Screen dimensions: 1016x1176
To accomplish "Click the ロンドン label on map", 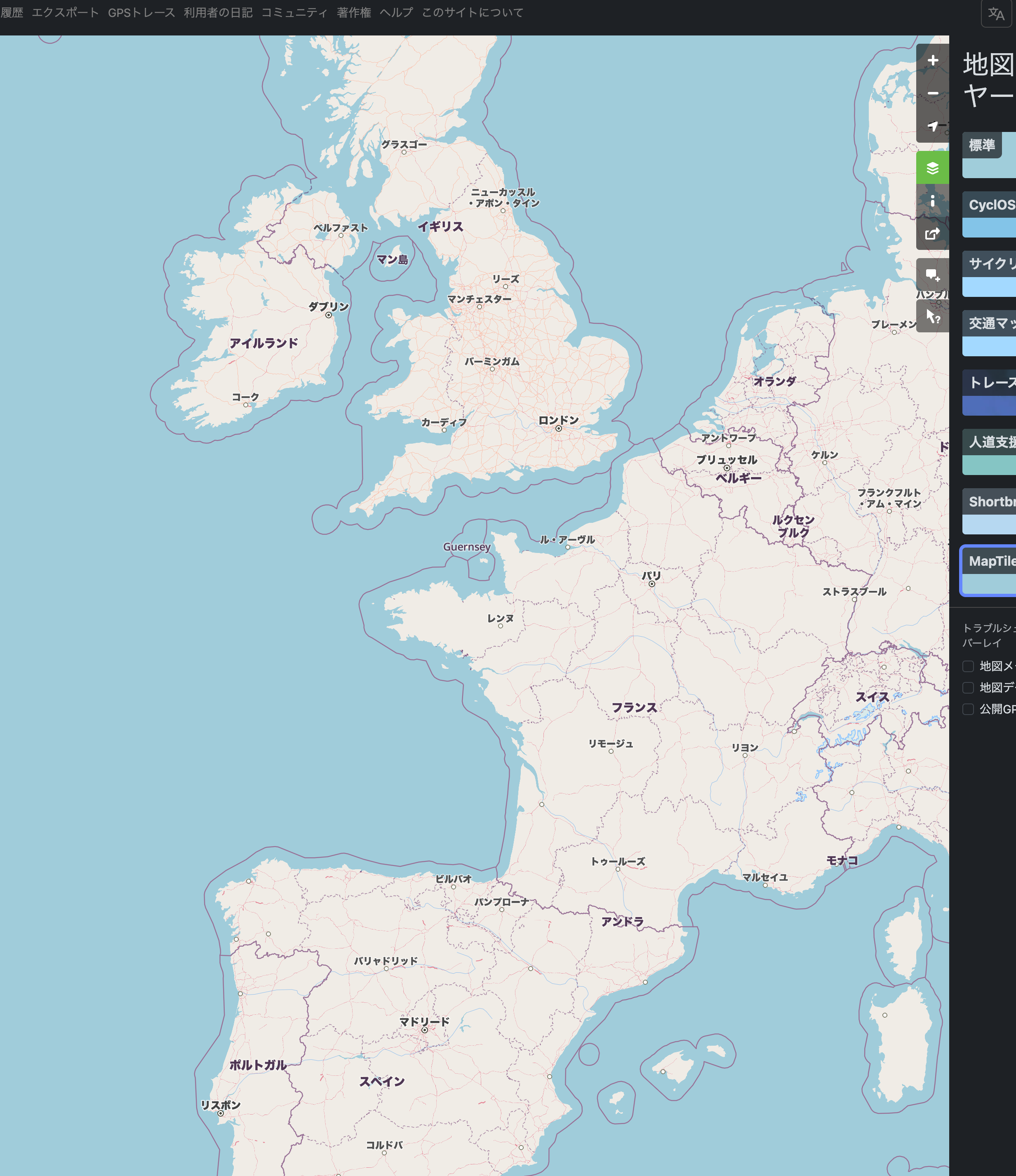I will coord(559,420).
